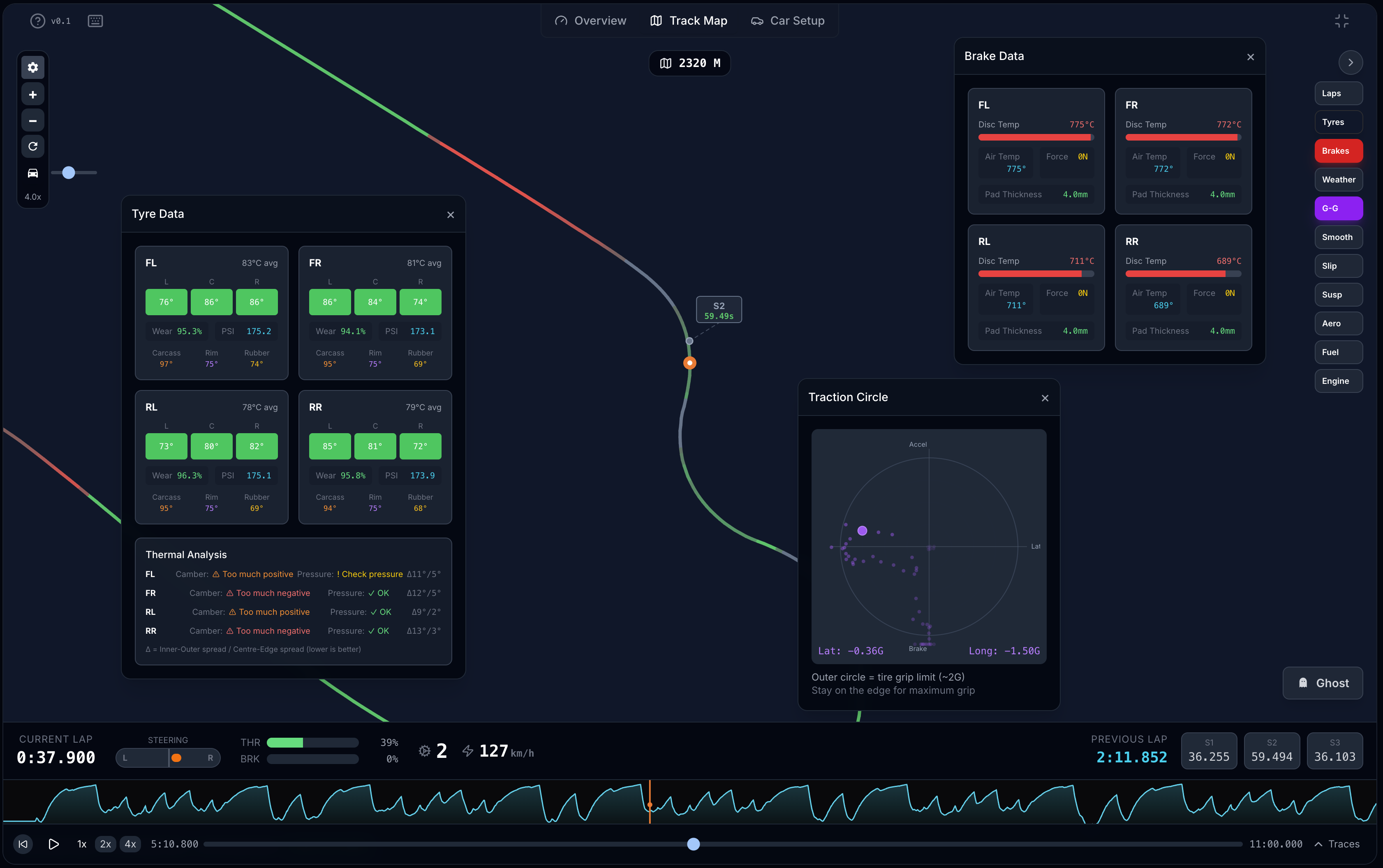Reset the track map view with the refresh icon

(33, 146)
